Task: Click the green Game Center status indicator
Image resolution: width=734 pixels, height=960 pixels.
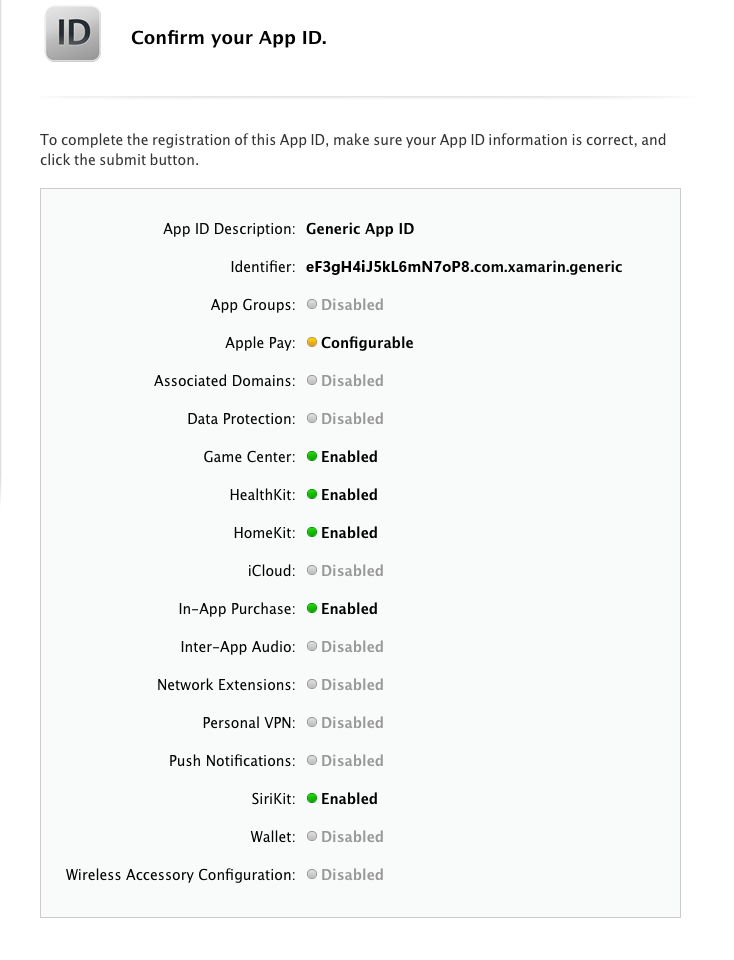Action: (x=312, y=457)
